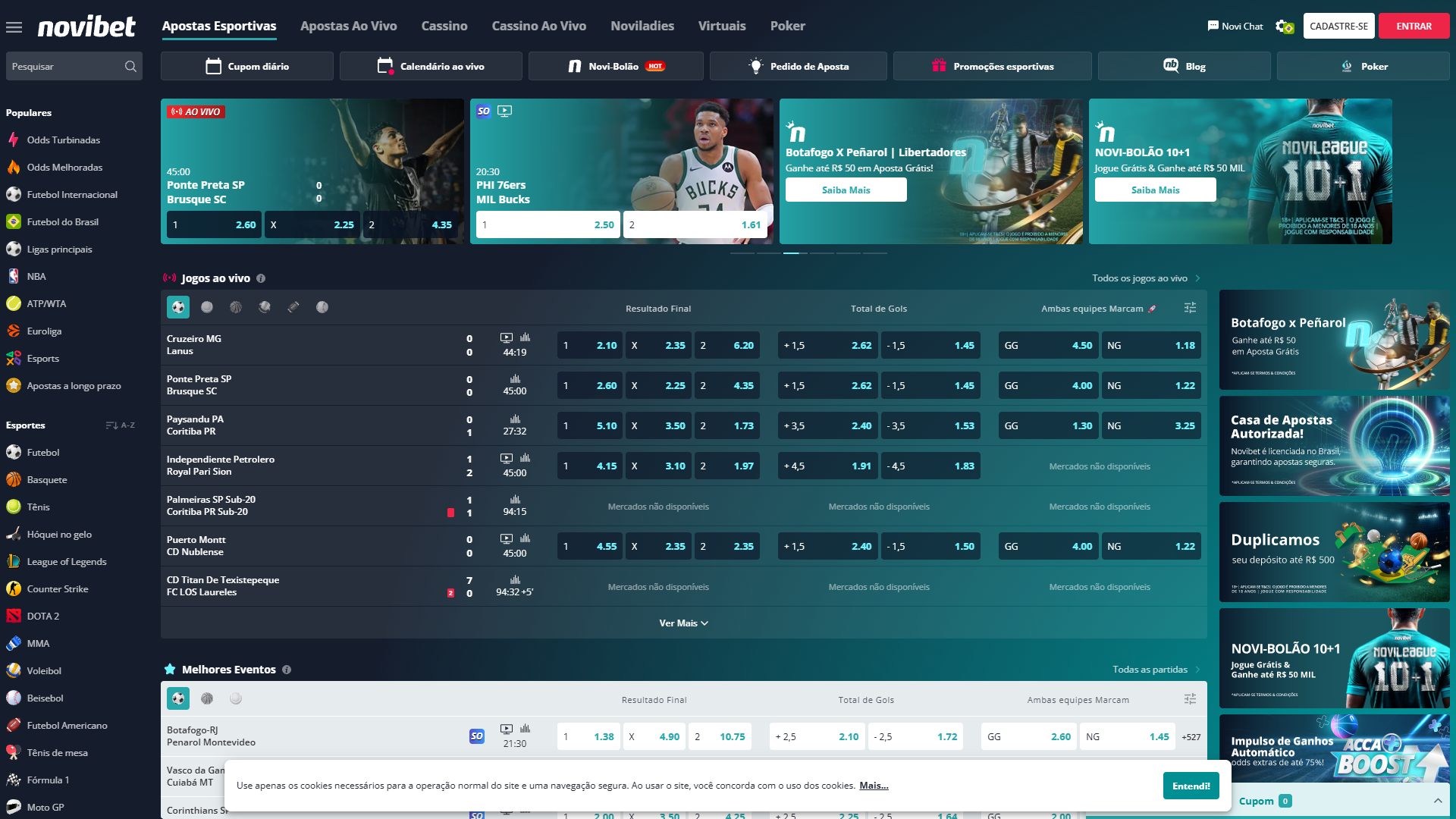Open the Blog button
The image size is (1456, 819).
1185,66
